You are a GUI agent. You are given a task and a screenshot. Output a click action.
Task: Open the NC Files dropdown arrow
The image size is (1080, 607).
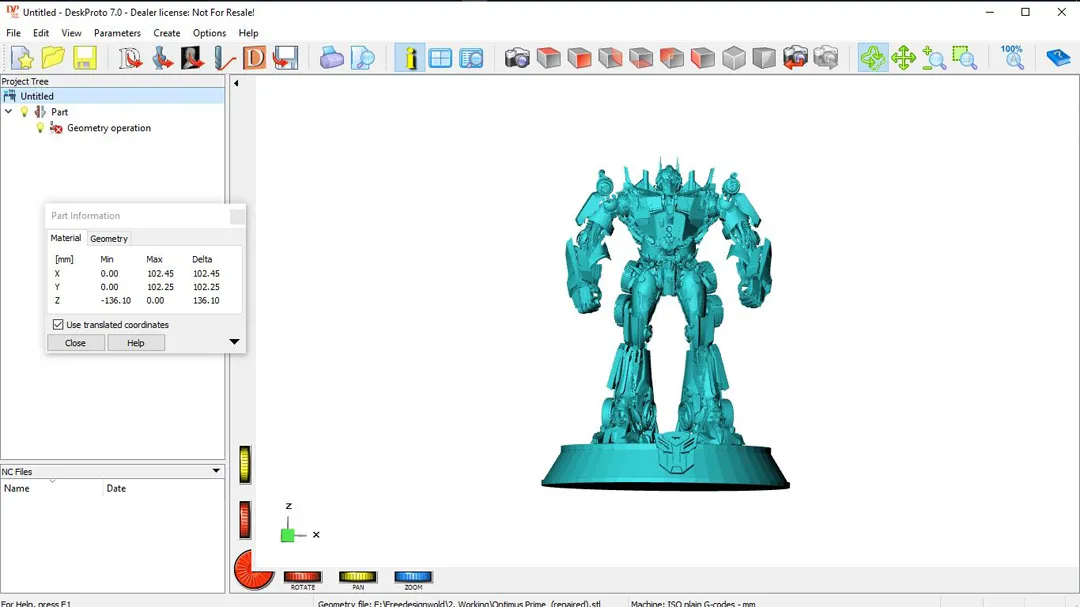pyautogui.click(x=216, y=471)
